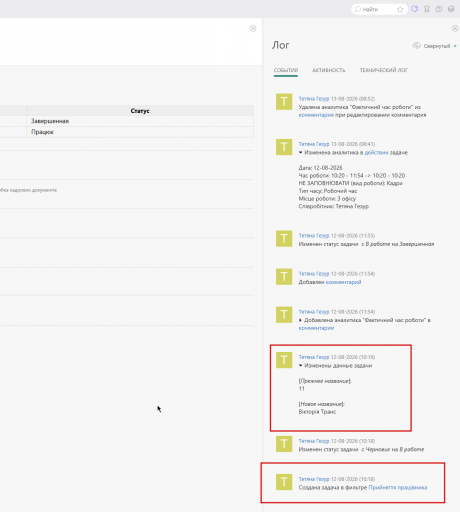The height and width of the screenshot is (512, 460).
Task: Collapse the Изменена аналитика entry details
Action: [300, 152]
